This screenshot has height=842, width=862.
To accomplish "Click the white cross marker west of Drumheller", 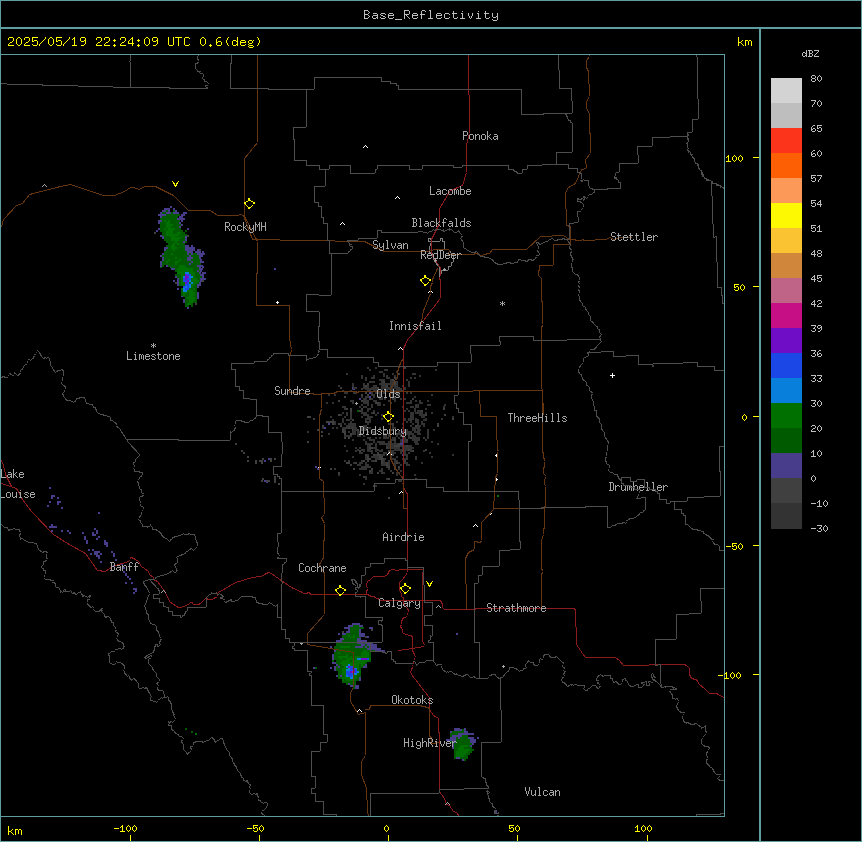I will 612,375.
